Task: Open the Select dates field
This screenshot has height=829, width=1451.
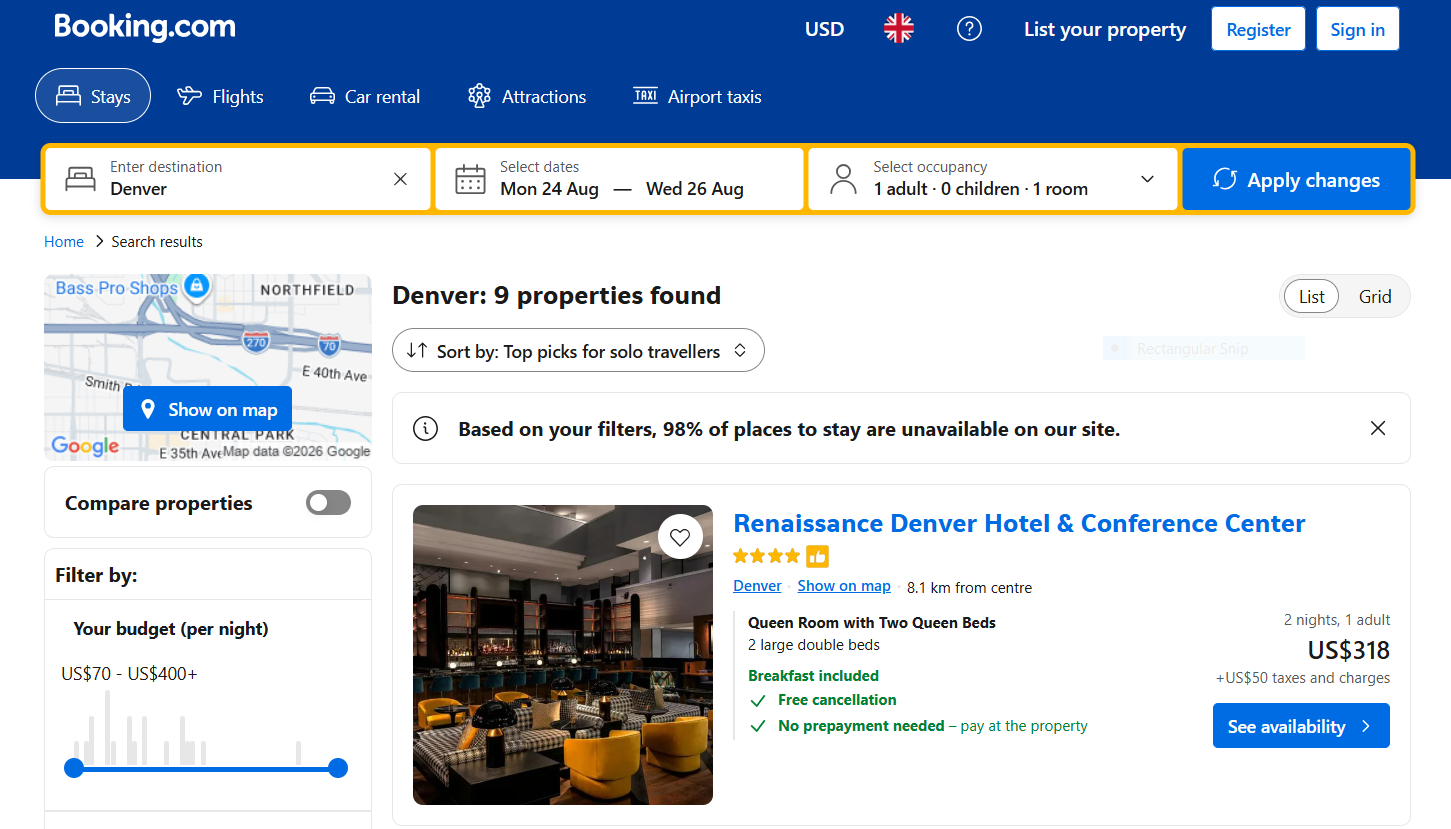Action: click(619, 179)
